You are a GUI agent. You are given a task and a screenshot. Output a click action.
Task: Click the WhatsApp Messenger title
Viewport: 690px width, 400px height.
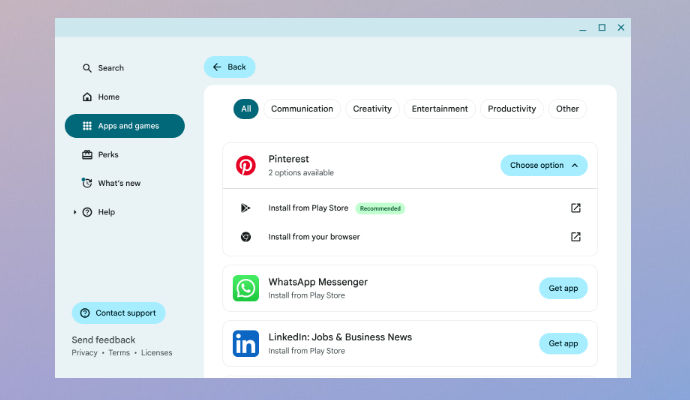pyautogui.click(x=318, y=282)
